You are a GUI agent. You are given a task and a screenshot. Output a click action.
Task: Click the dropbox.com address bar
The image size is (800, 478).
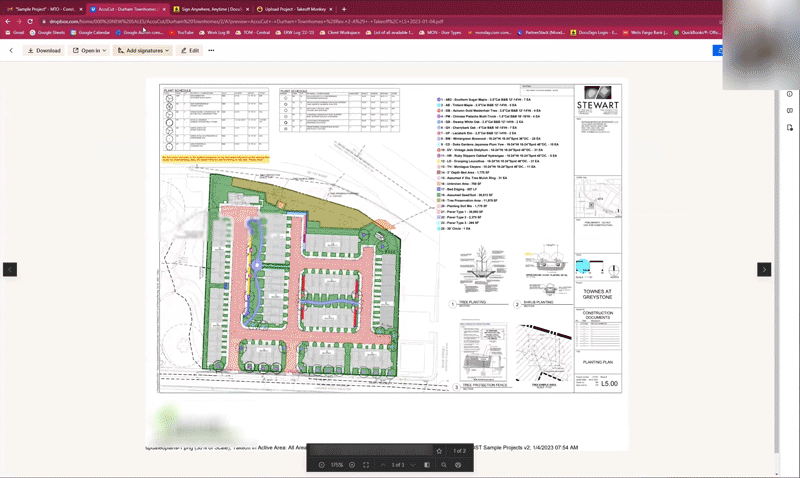click(x=378, y=21)
